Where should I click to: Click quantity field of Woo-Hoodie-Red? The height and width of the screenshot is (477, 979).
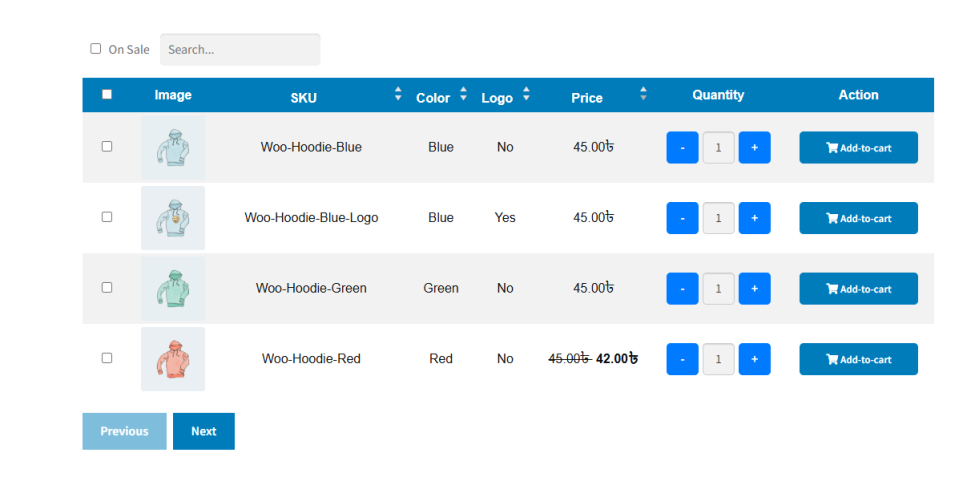click(x=718, y=359)
